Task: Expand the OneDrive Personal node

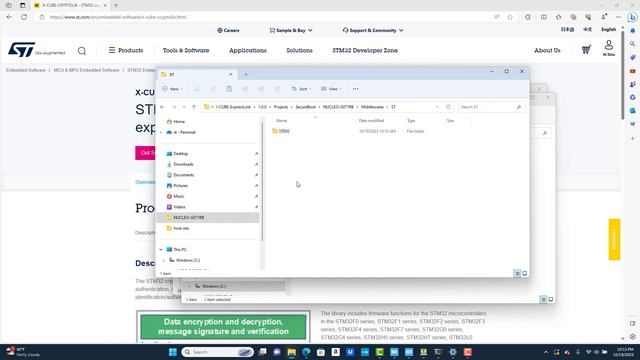Action: pos(161,132)
